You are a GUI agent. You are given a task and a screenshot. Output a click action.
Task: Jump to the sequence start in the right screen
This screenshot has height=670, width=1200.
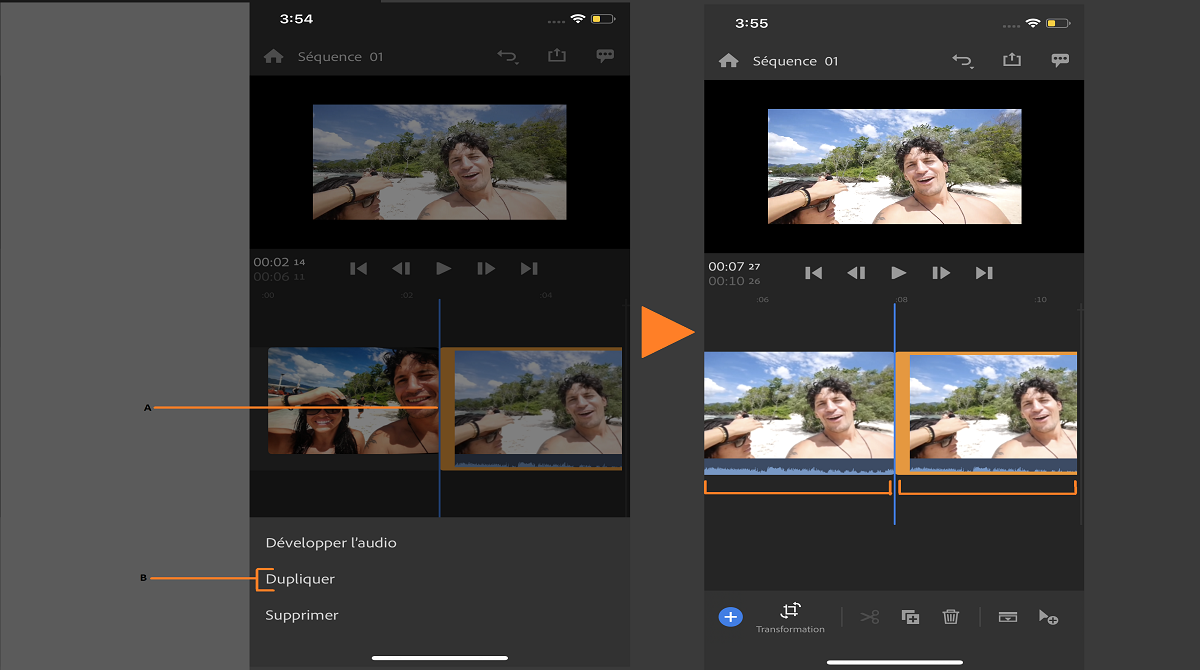tap(813, 272)
